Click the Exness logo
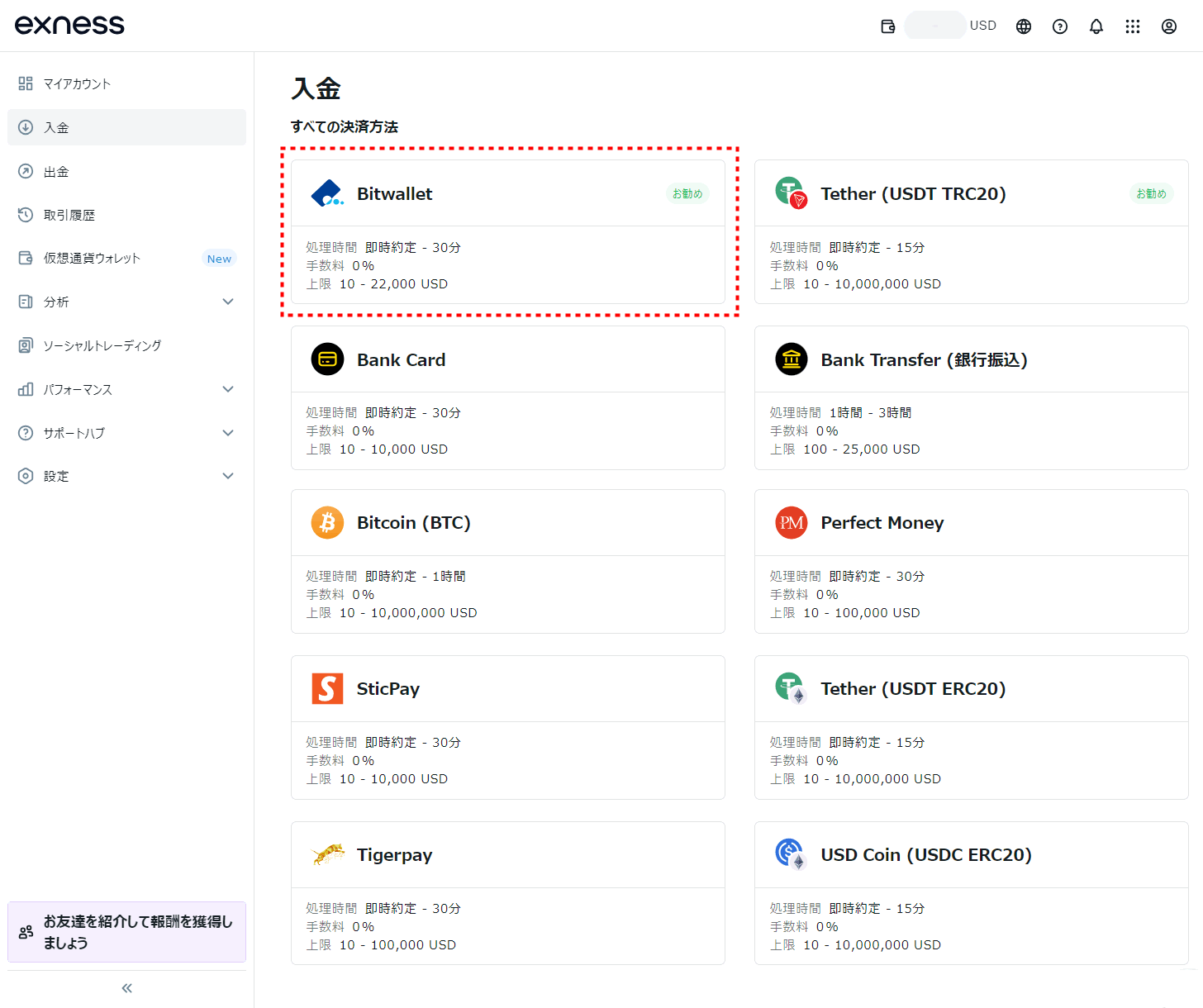Viewport: 1203px width, 1008px height. [x=69, y=25]
